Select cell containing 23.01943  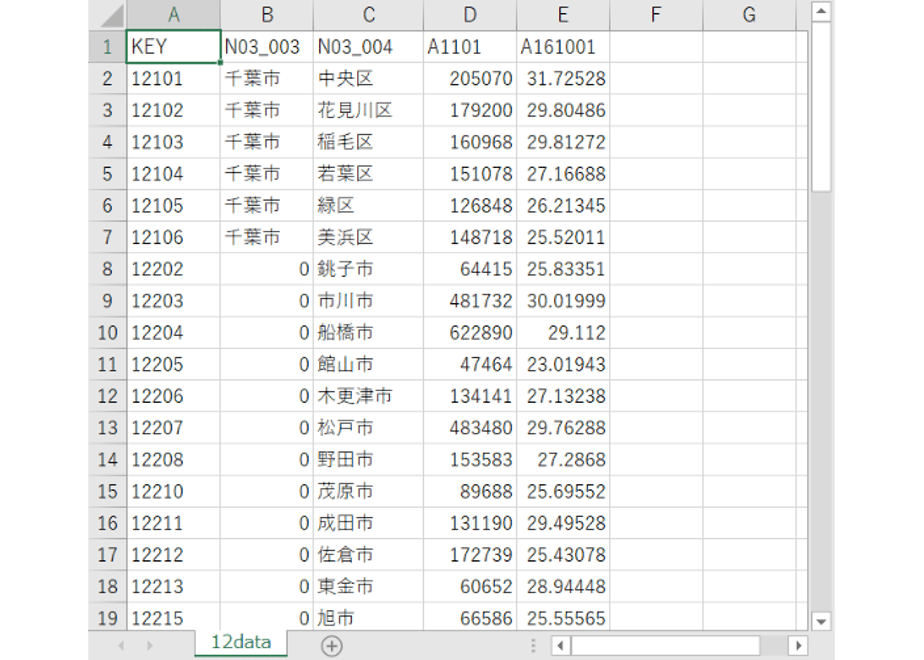click(x=563, y=364)
